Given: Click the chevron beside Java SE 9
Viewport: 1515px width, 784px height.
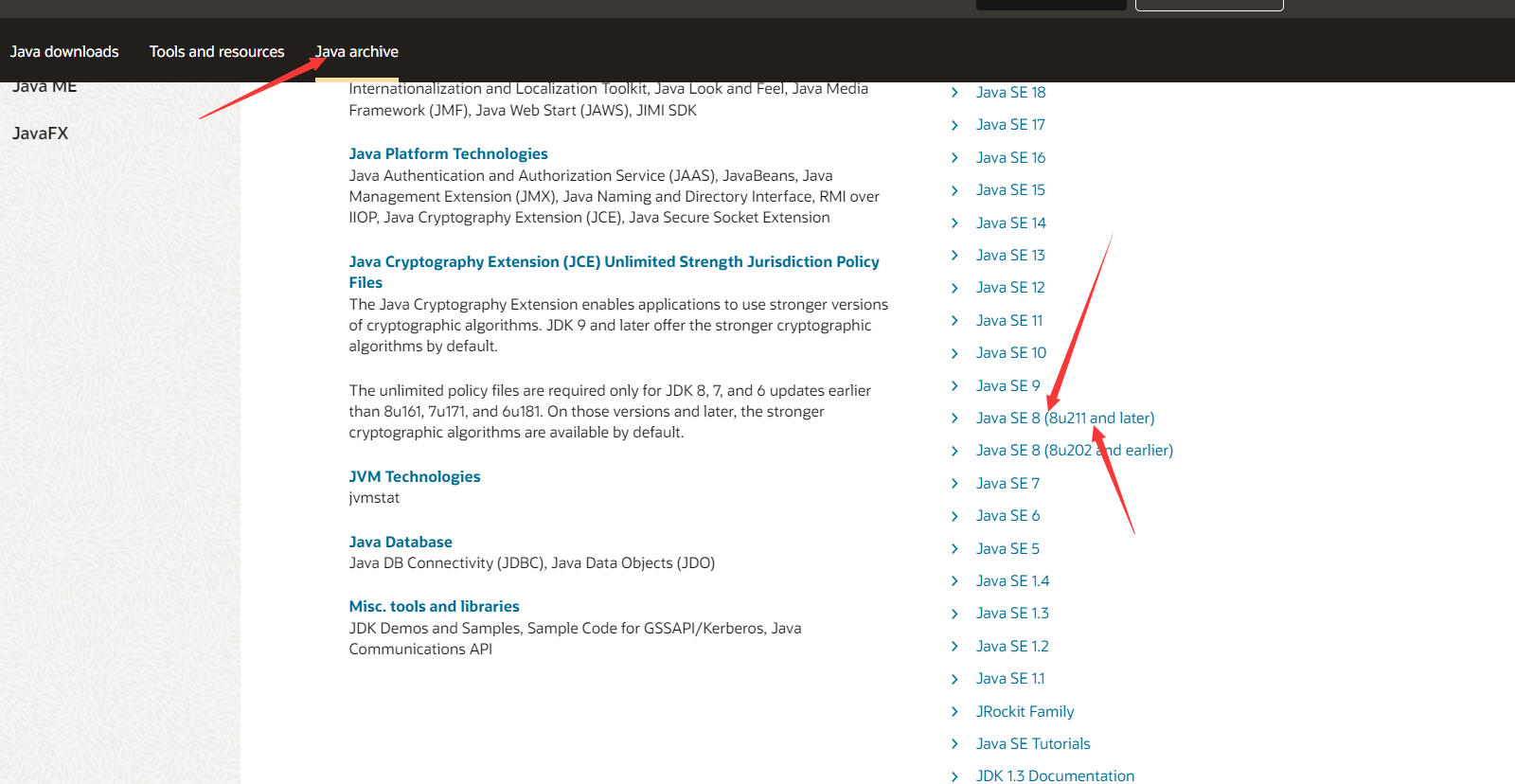Looking at the screenshot, I should click(x=954, y=385).
